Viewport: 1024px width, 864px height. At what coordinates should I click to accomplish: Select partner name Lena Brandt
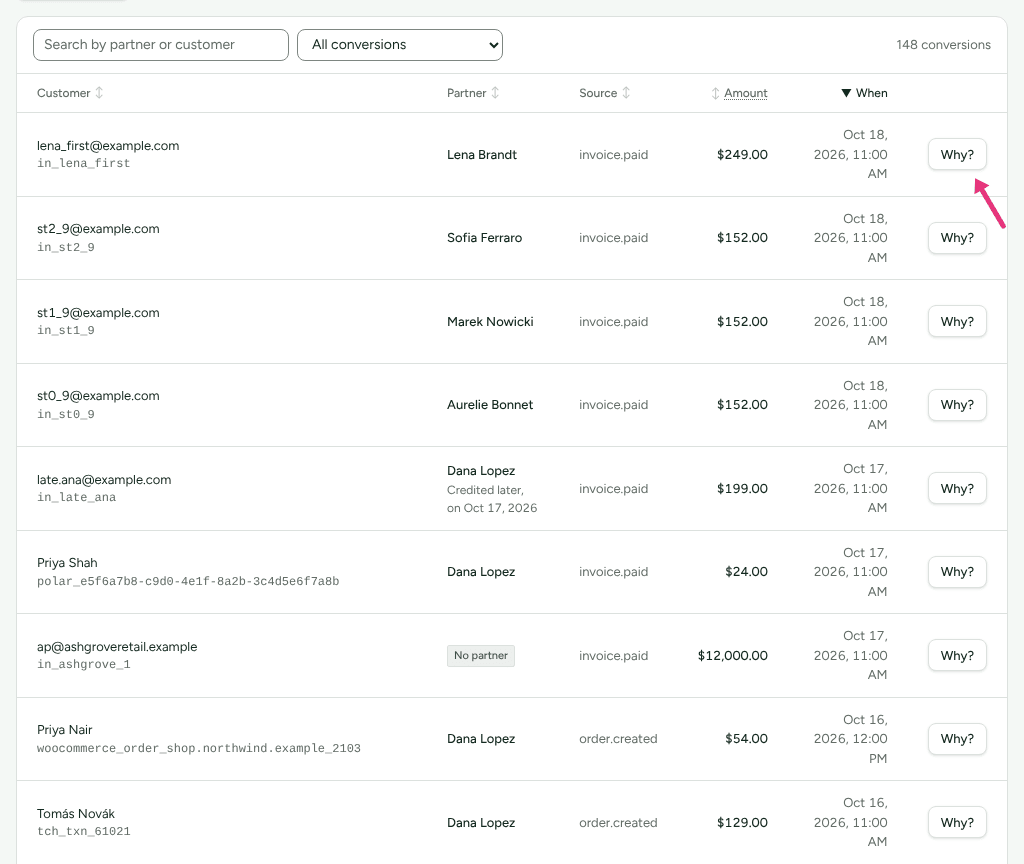pos(482,155)
